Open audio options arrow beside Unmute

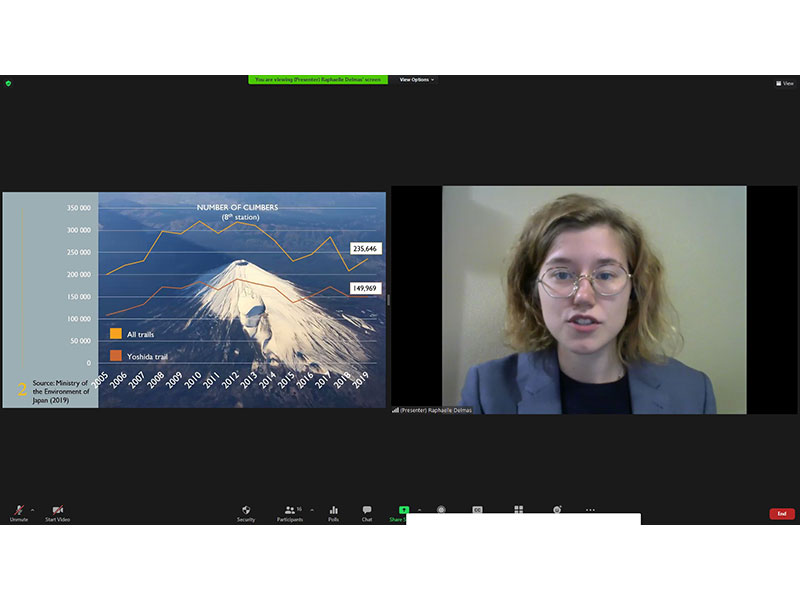pyautogui.click(x=33, y=509)
